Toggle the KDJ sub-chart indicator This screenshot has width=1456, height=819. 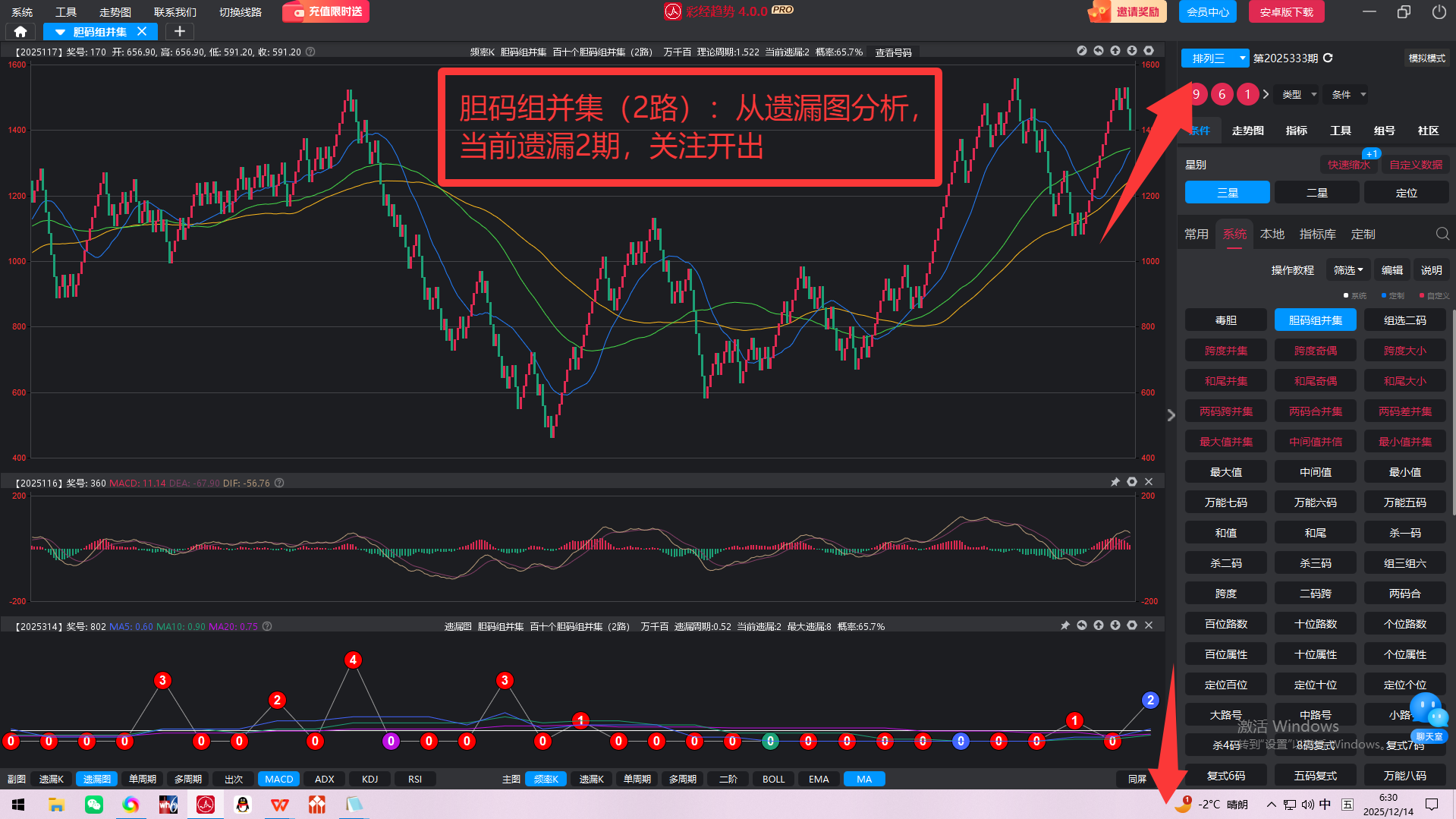(370, 779)
